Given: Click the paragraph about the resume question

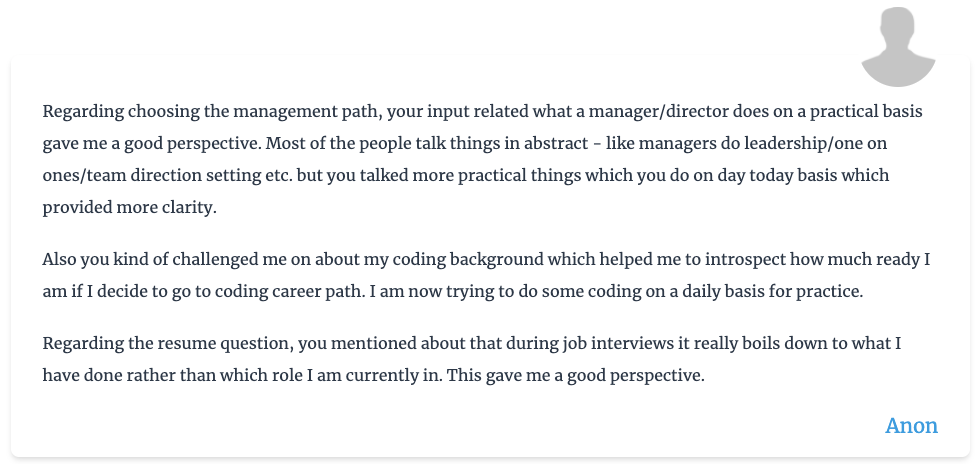Looking at the screenshot, I should click(x=470, y=360).
